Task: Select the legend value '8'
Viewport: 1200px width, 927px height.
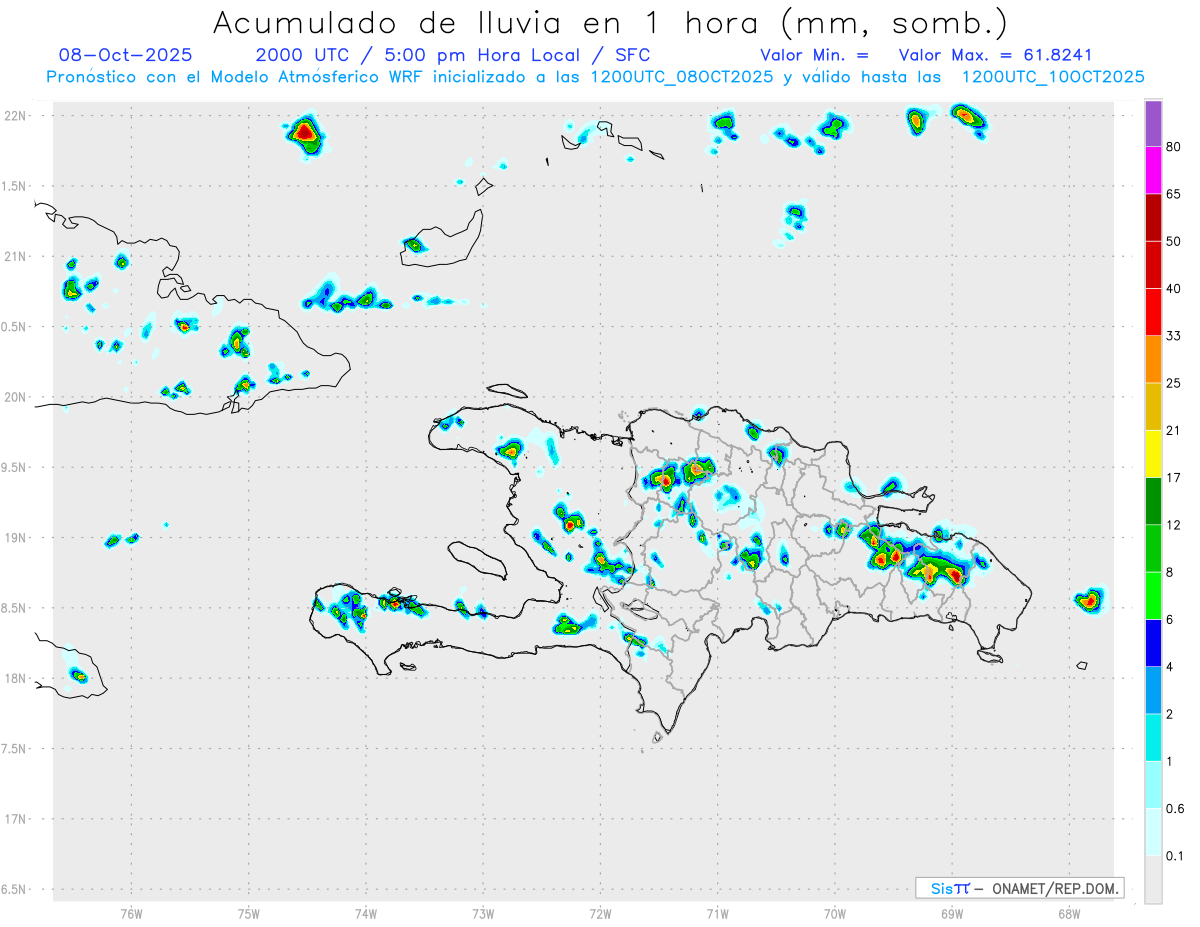Action: (1171, 572)
